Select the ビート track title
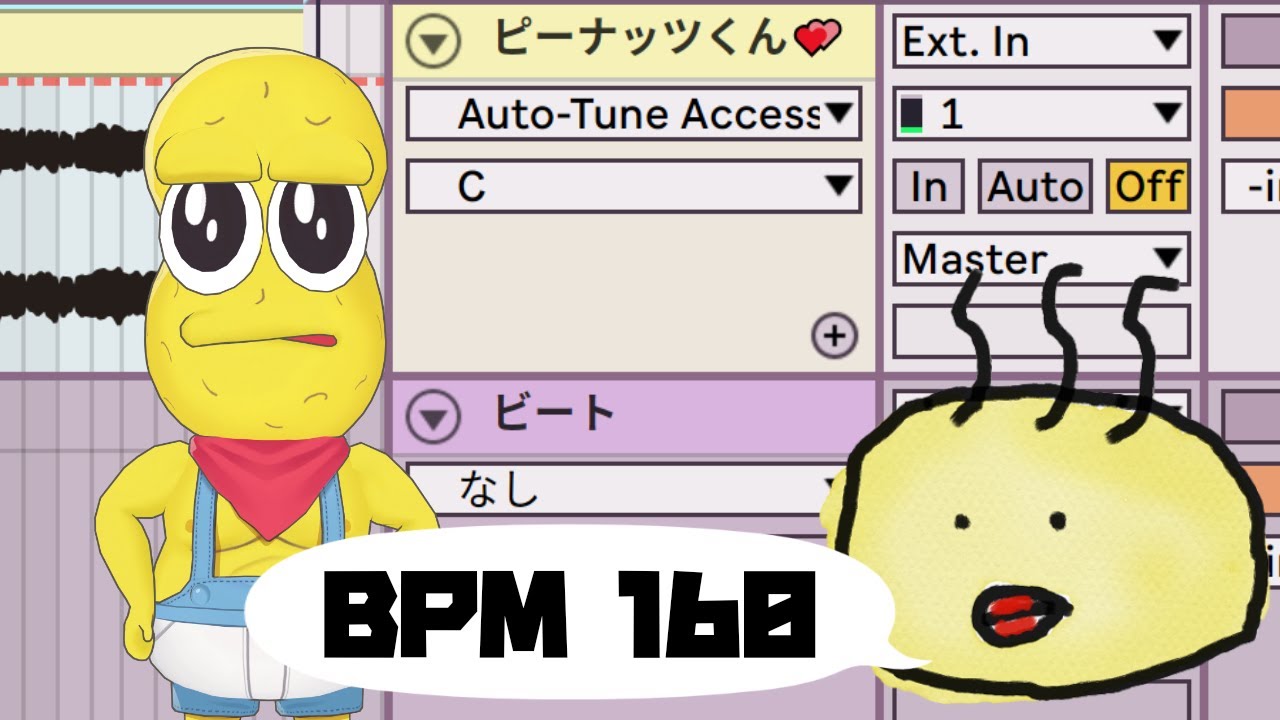 [555, 412]
